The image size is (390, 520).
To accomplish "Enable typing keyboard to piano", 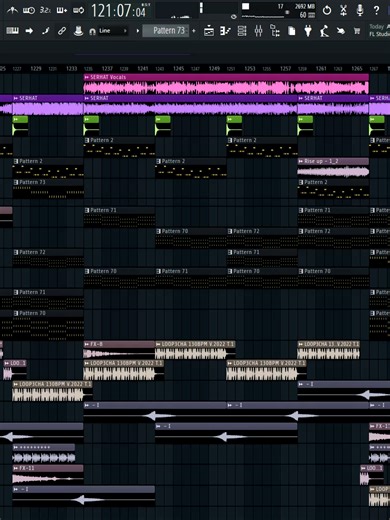I will click(13, 31).
